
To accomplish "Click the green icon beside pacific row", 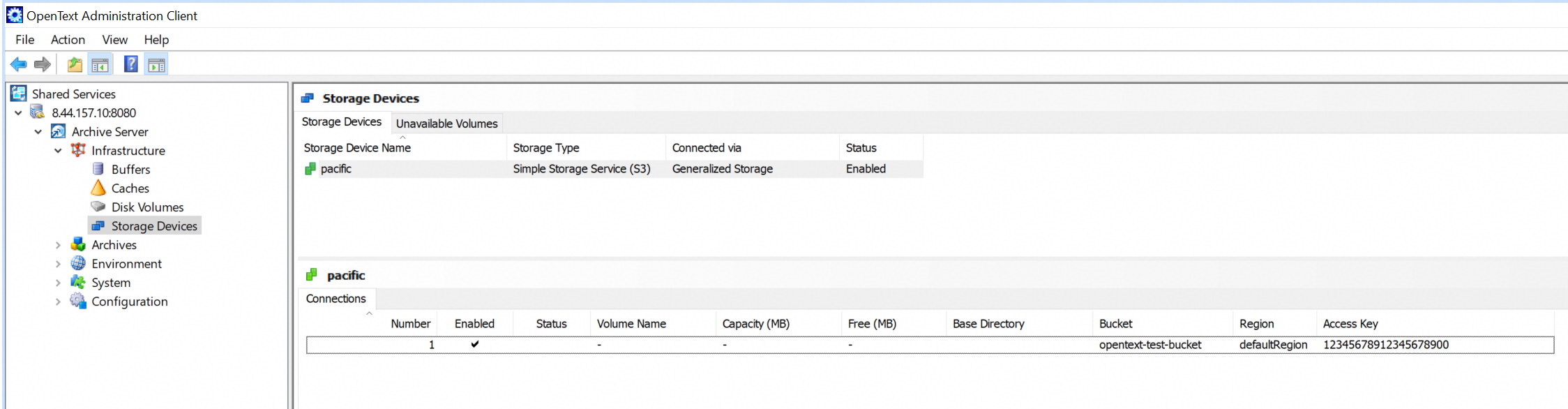I will click(310, 169).
